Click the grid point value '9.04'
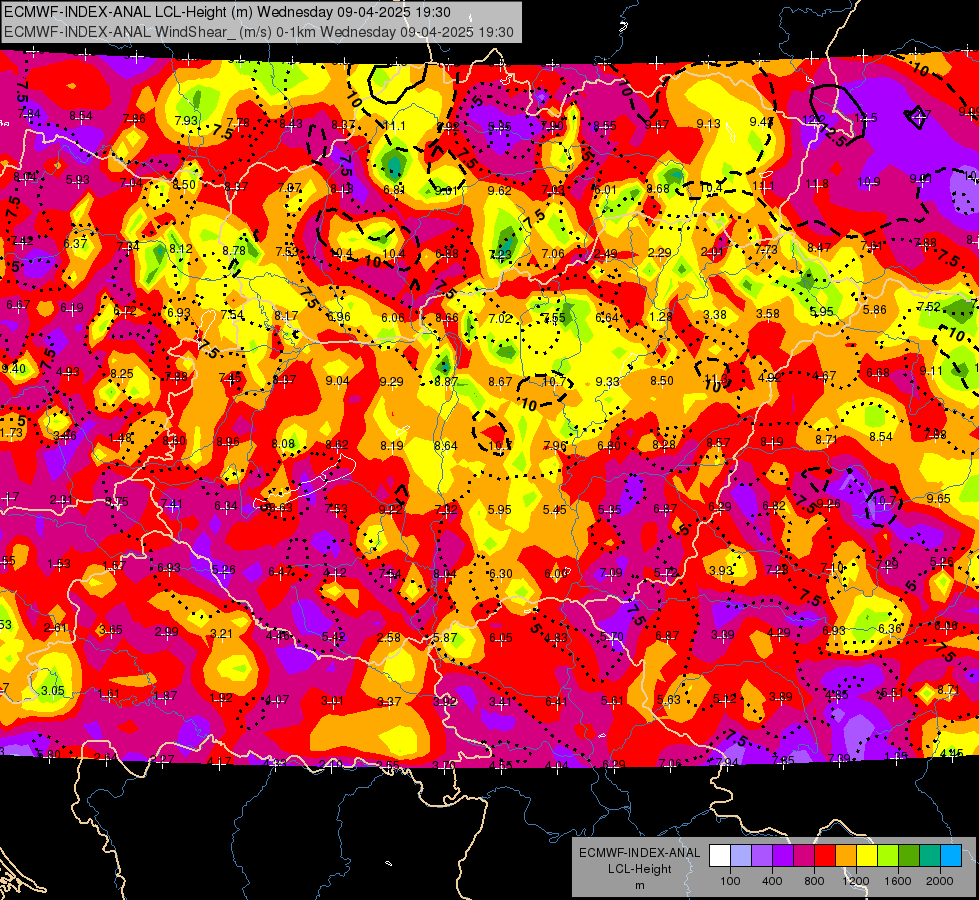 (x=337, y=380)
